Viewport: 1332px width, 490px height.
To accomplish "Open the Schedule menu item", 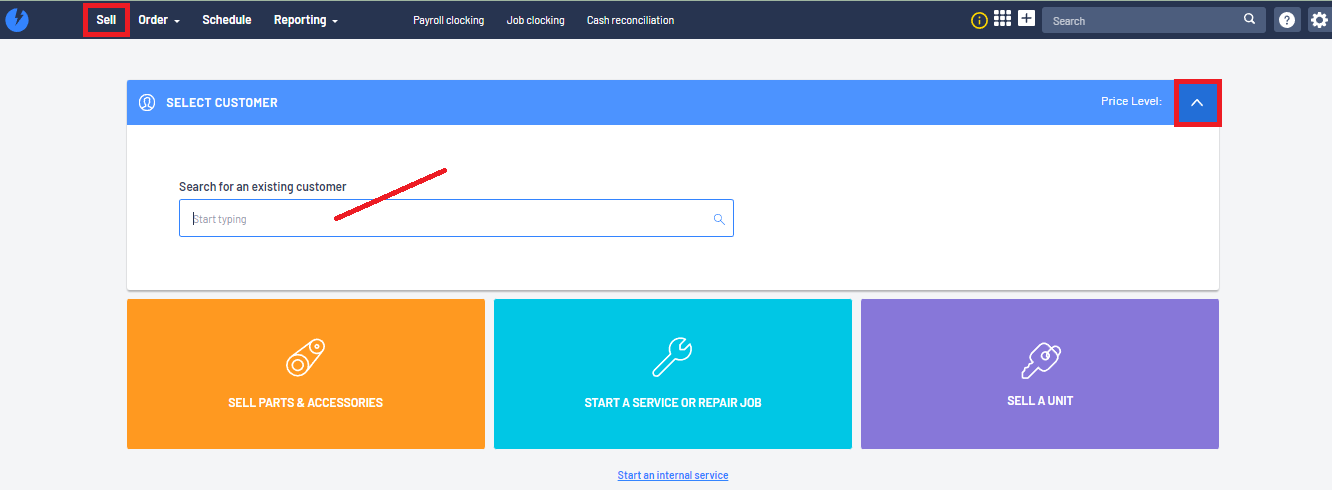I will [x=227, y=20].
